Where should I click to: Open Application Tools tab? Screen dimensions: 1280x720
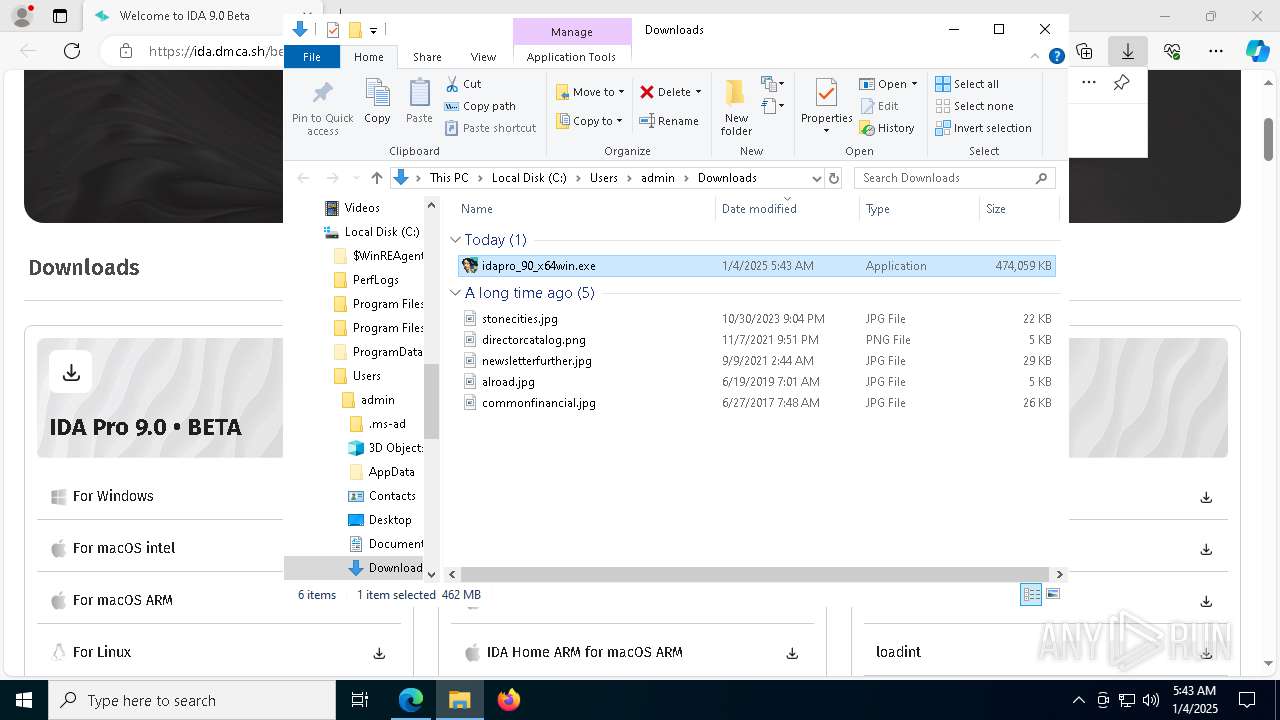point(571,57)
